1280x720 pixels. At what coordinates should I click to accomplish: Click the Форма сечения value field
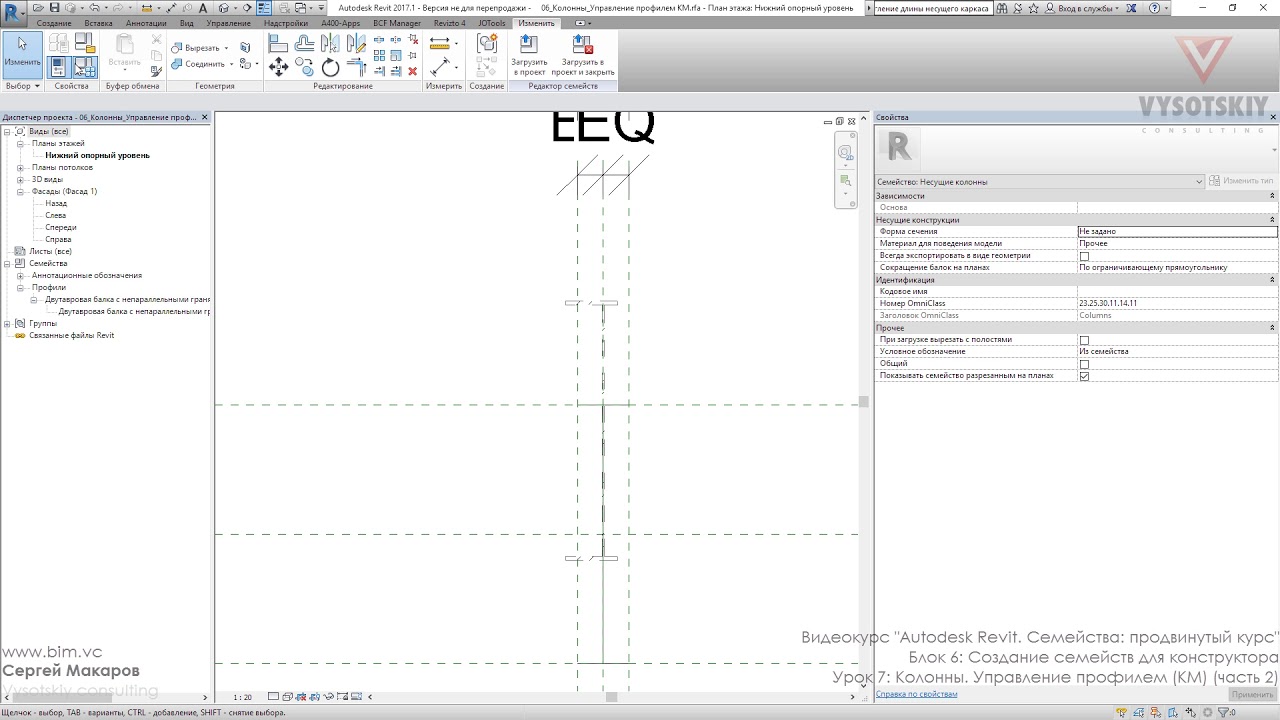click(x=1177, y=232)
